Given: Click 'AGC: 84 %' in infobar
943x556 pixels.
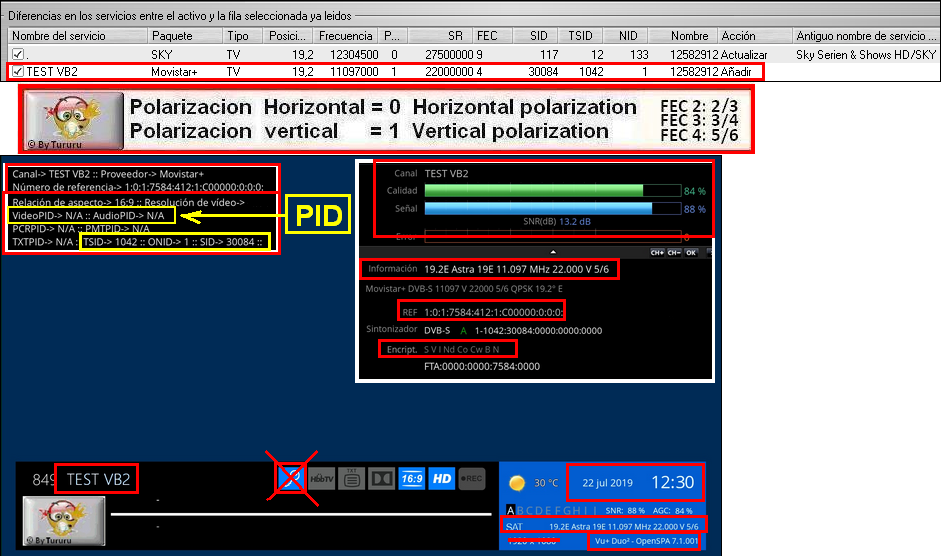Looking at the screenshot, I should click(672, 510).
